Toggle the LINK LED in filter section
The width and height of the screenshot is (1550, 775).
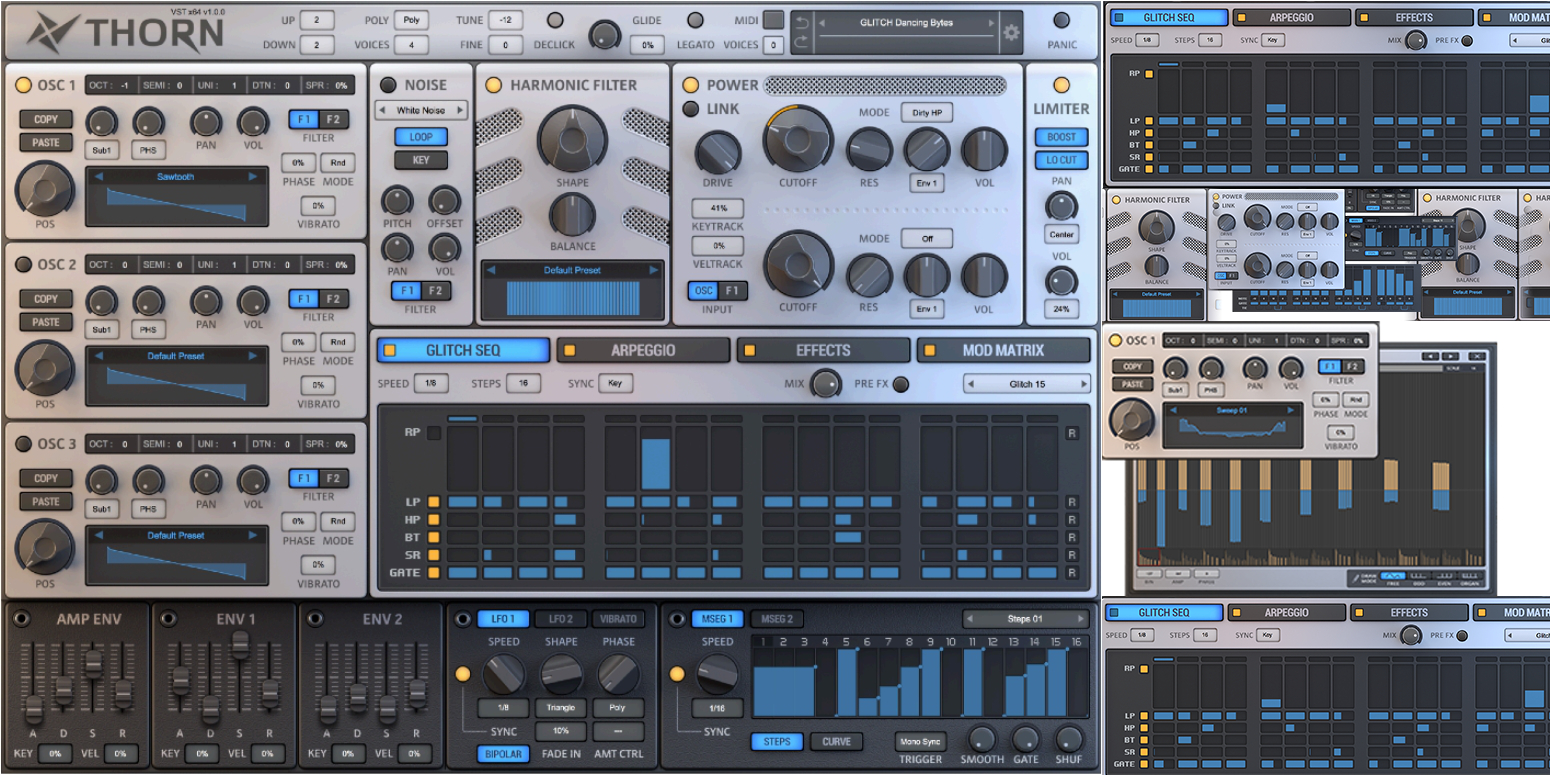click(690, 109)
